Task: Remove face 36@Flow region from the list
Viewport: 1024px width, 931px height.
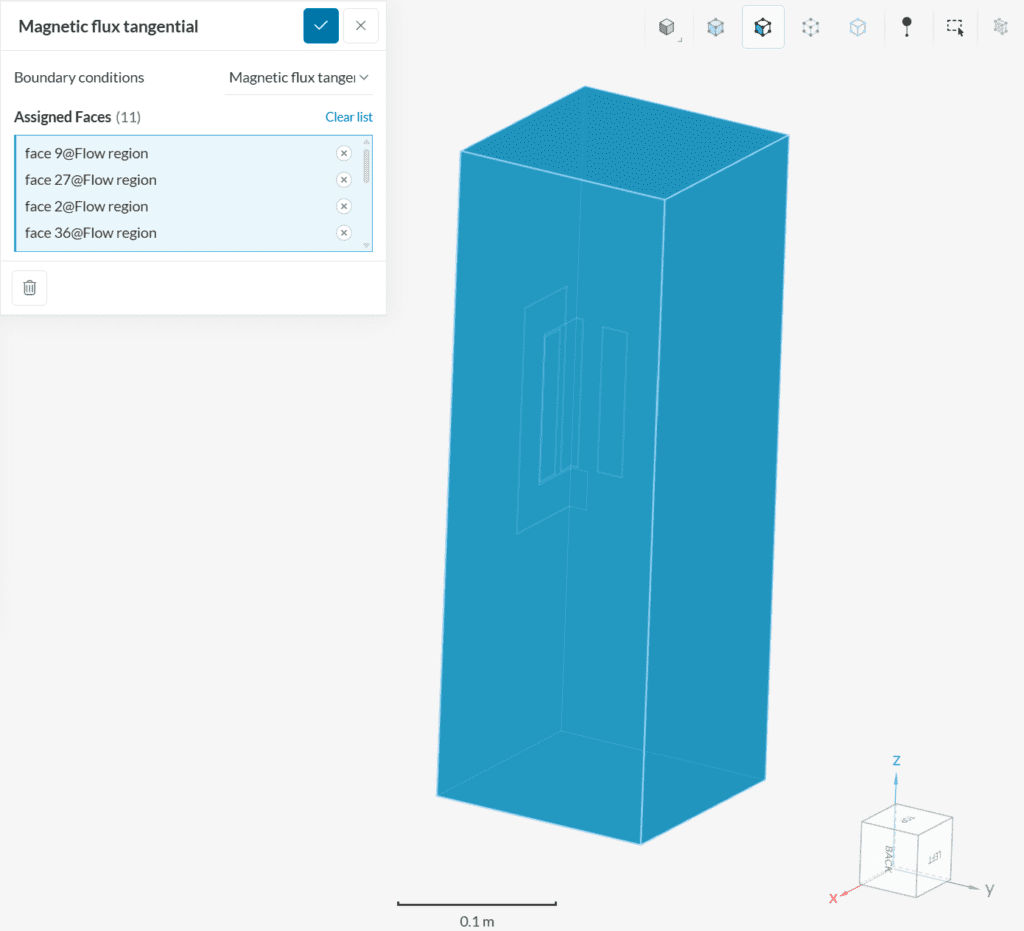Action: [344, 232]
